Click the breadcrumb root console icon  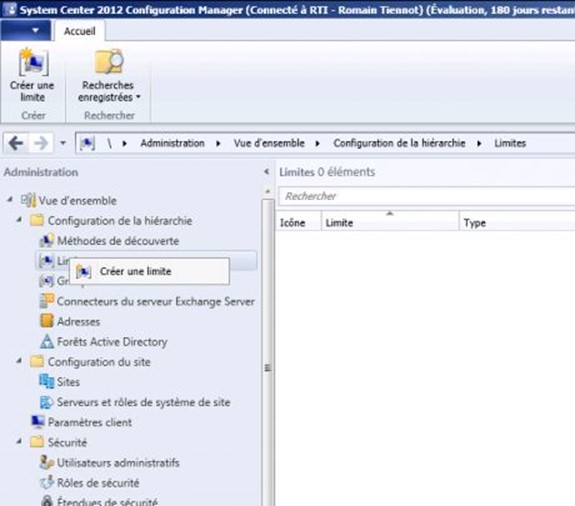pos(87,143)
